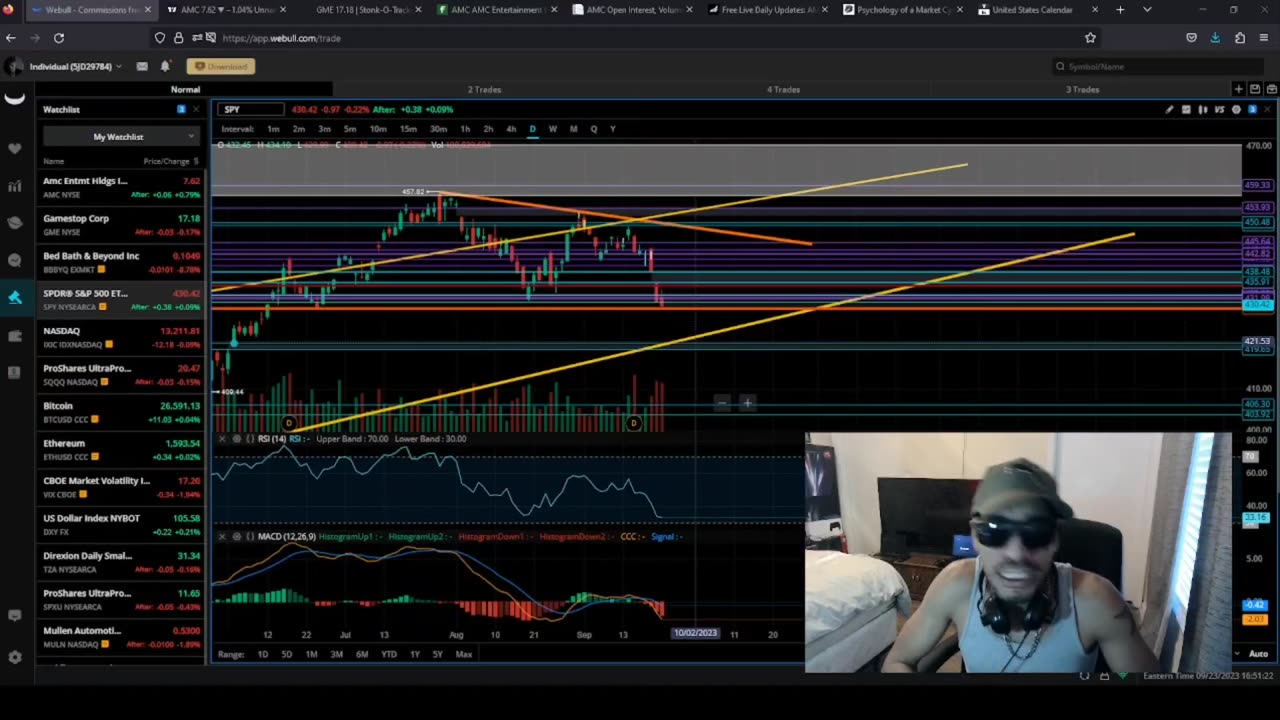The width and height of the screenshot is (1280, 720).
Task: Set range to 1M
Action: pyautogui.click(x=311, y=654)
